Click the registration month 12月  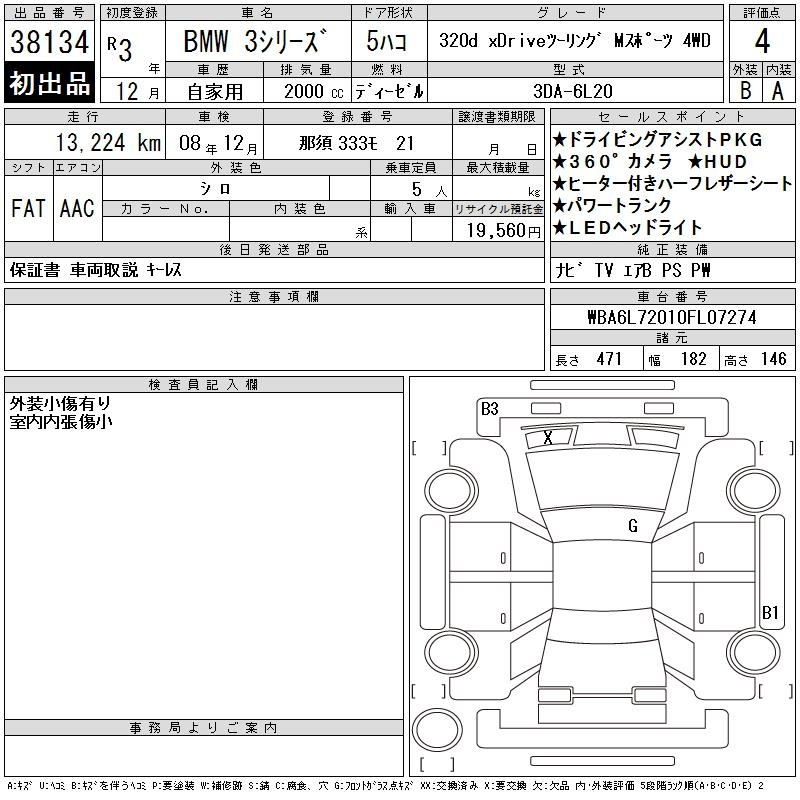coord(138,92)
